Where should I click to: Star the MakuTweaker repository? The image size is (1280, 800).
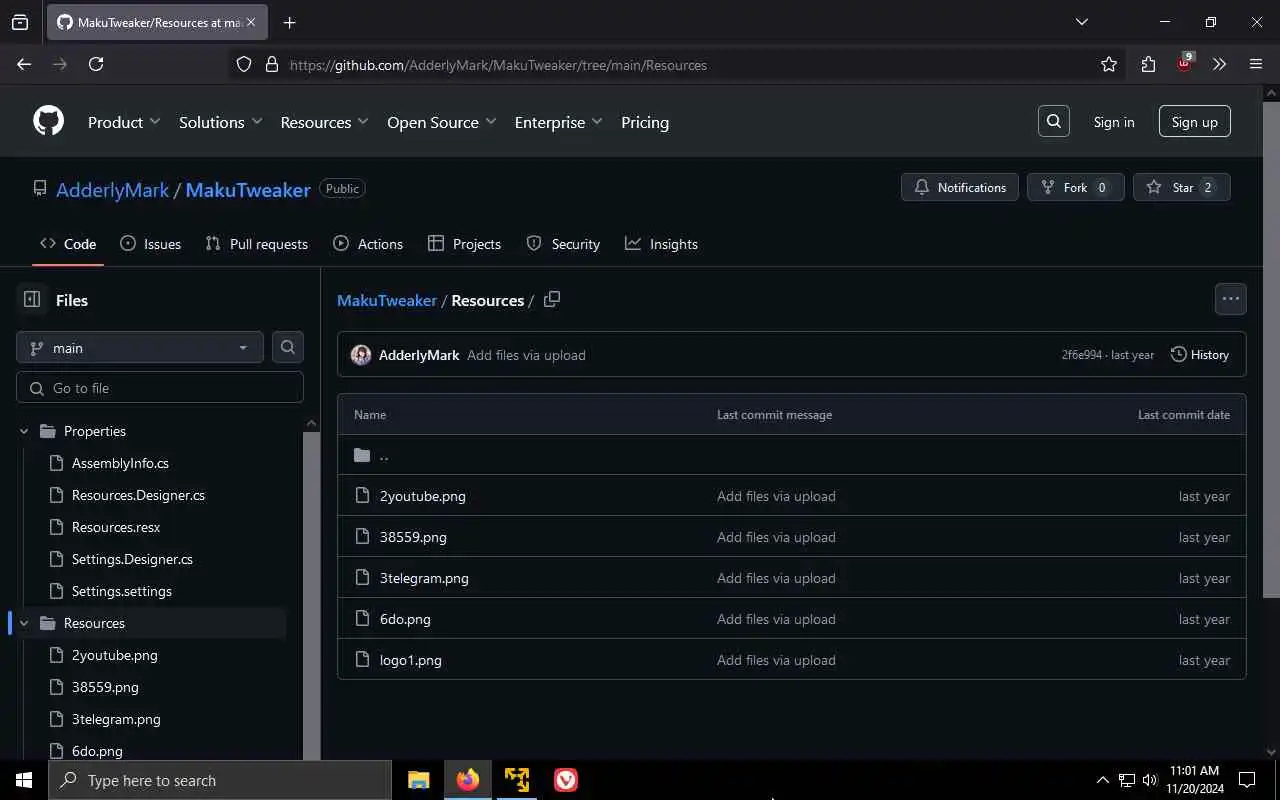click(1181, 187)
